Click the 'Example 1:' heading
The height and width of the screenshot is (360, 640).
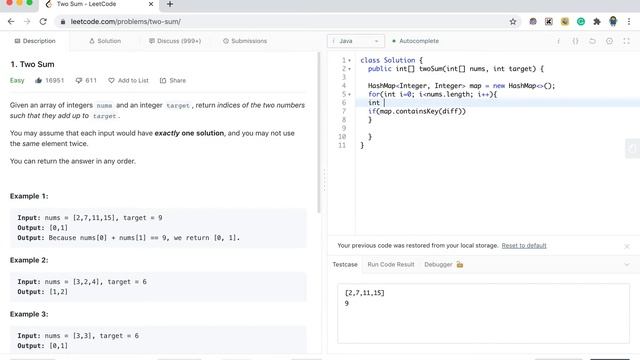point(29,196)
